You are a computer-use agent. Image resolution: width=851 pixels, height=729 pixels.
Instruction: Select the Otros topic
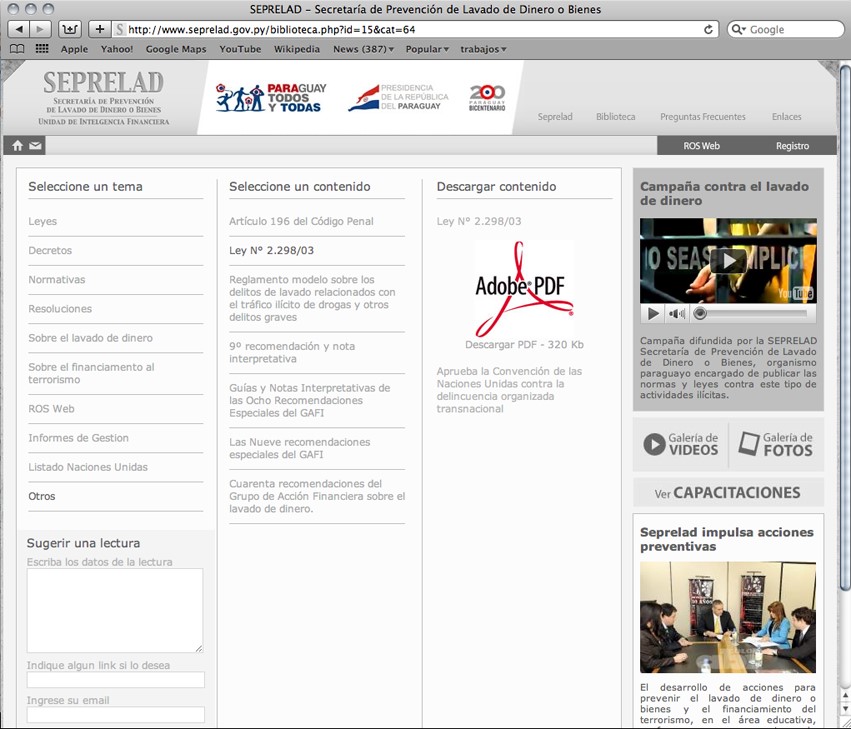coord(42,497)
